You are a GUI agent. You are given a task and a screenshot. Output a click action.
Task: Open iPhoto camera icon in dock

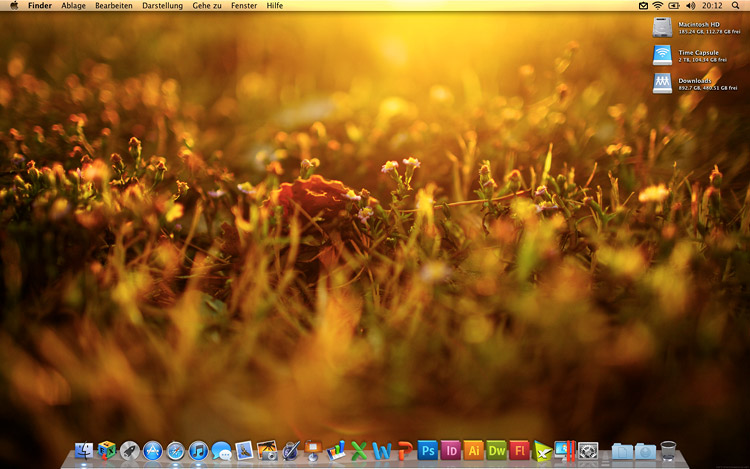pyautogui.click(x=267, y=450)
